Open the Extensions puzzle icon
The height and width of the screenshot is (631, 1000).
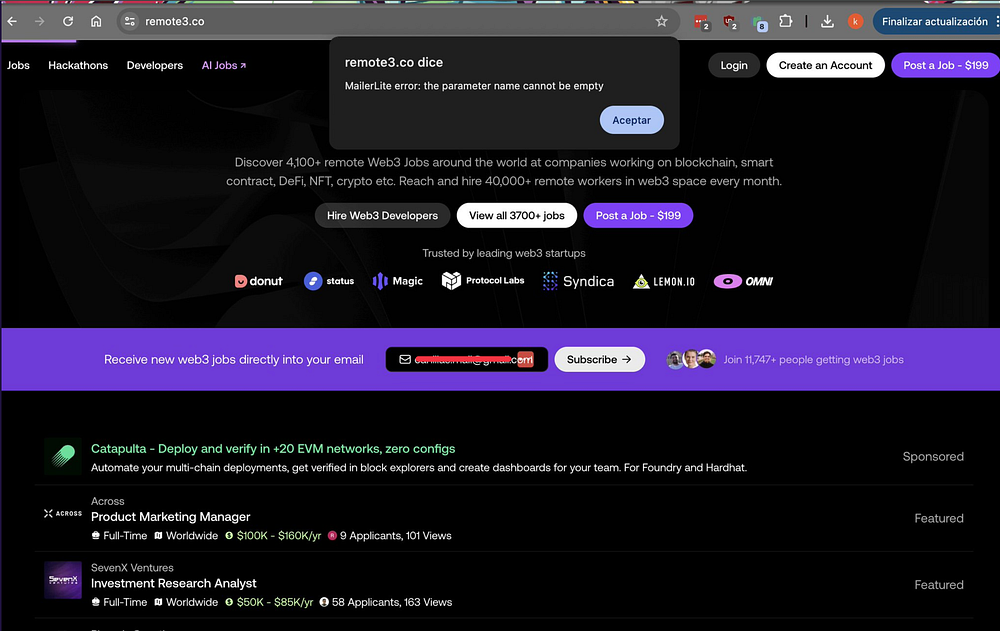pos(786,21)
